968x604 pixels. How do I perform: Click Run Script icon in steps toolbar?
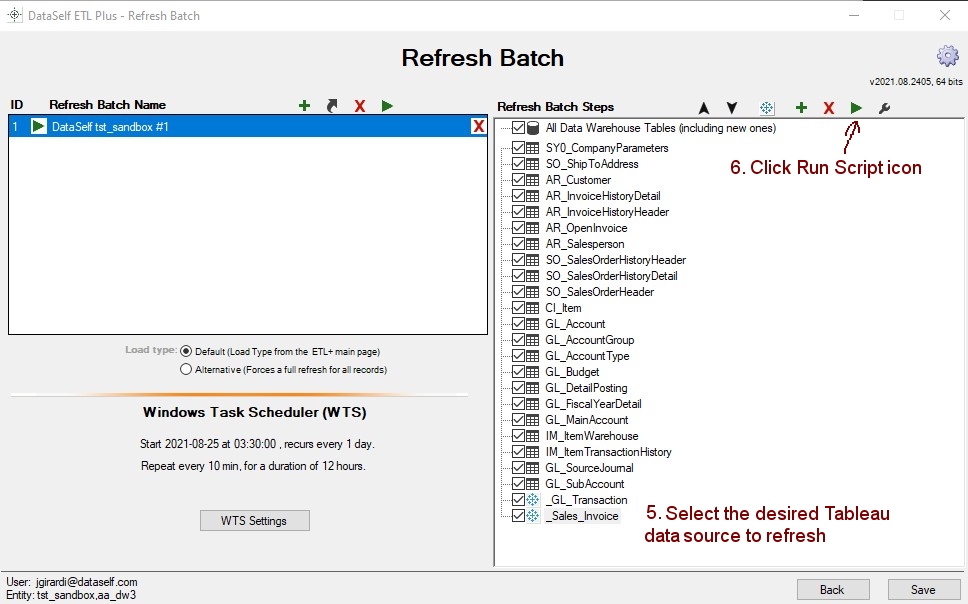tap(856, 108)
